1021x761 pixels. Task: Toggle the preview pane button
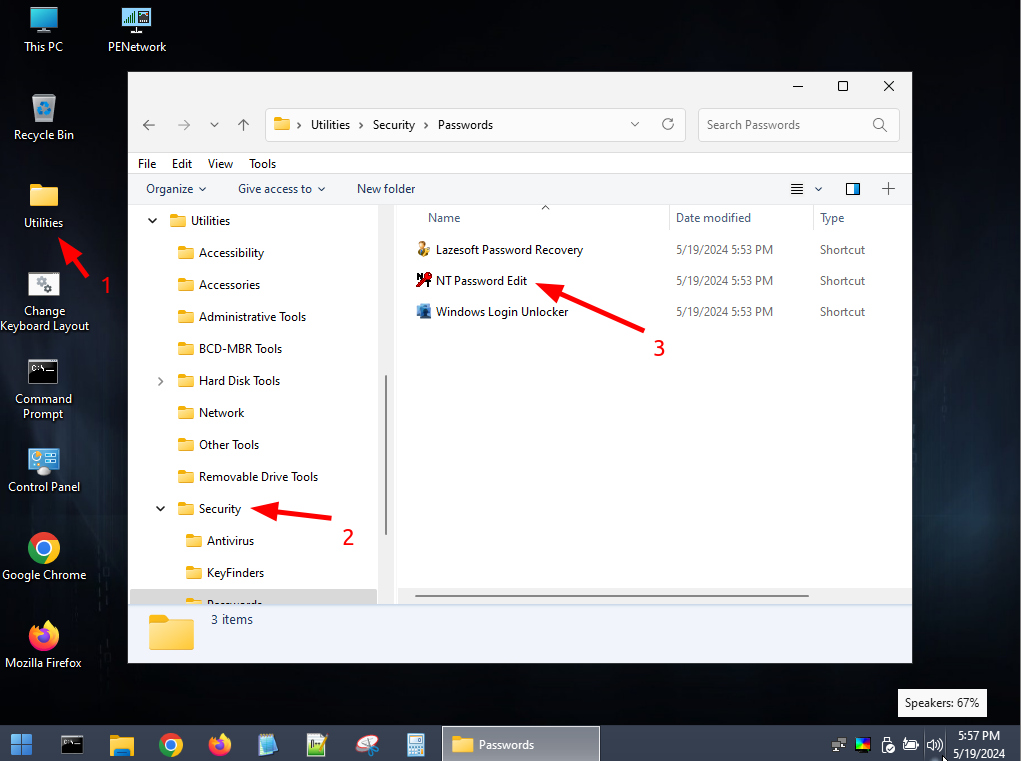852,189
